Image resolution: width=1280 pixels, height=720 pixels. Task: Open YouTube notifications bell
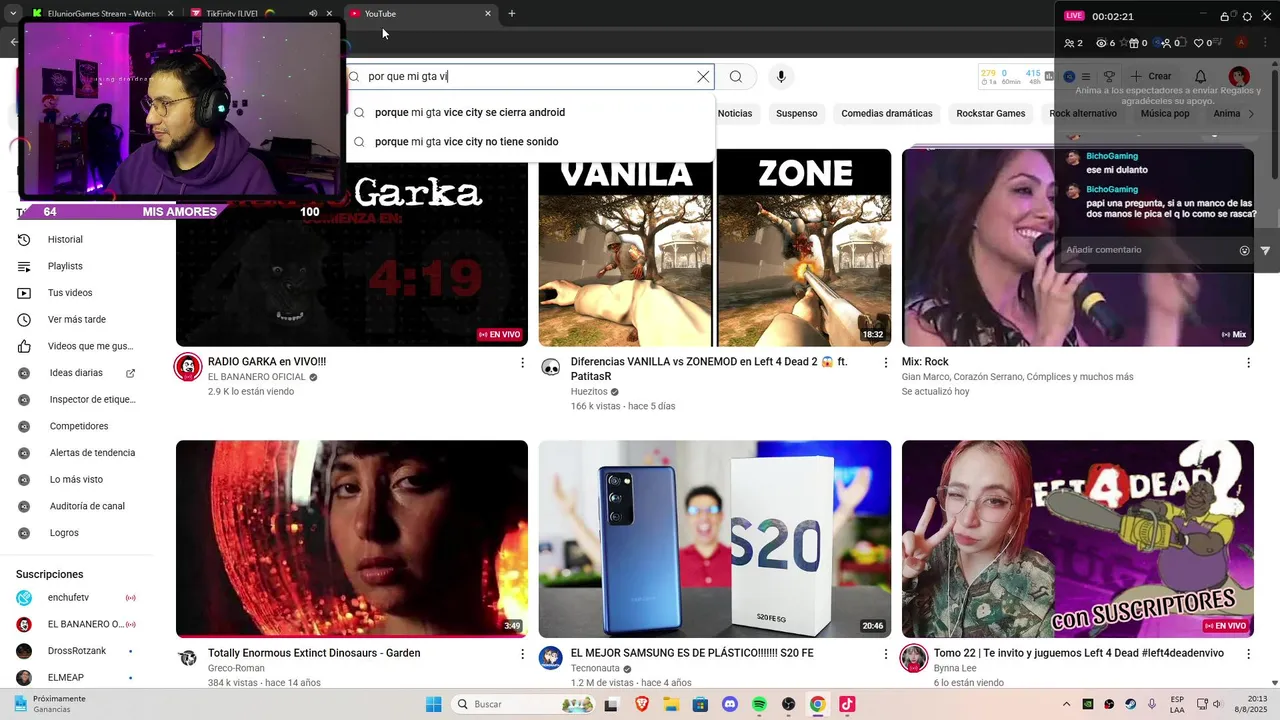click(x=1200, y=77)
